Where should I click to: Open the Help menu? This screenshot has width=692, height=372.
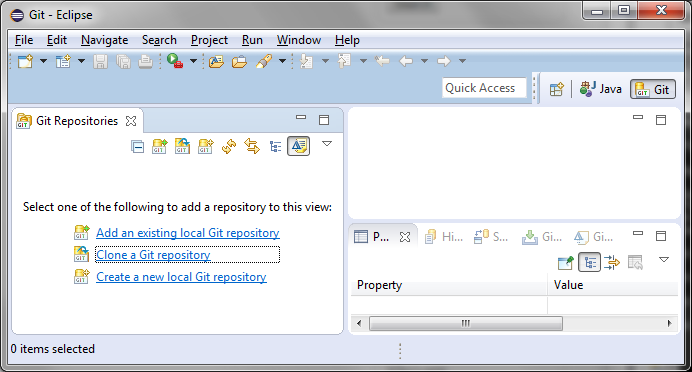(x=347, y=40)
